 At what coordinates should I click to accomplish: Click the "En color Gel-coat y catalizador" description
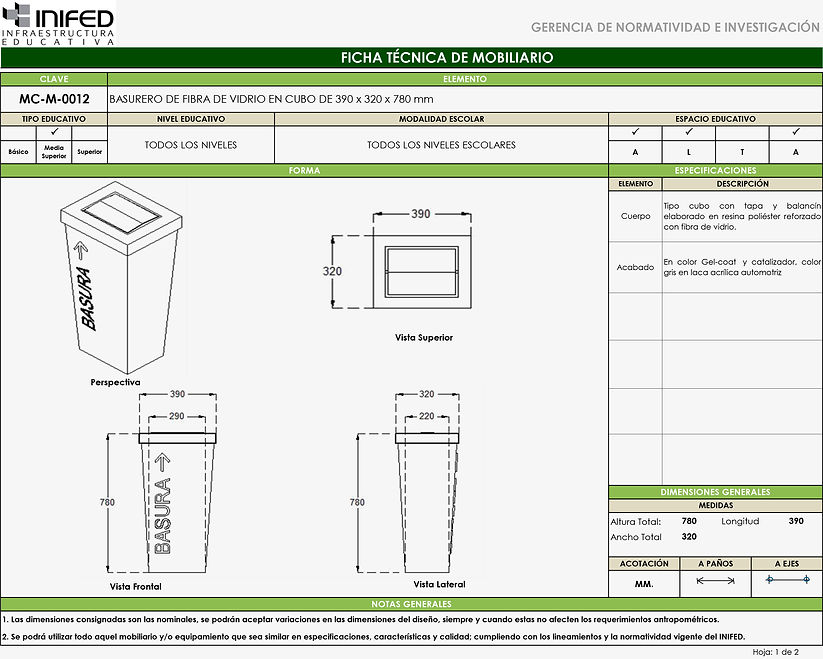tap(742, 267)
